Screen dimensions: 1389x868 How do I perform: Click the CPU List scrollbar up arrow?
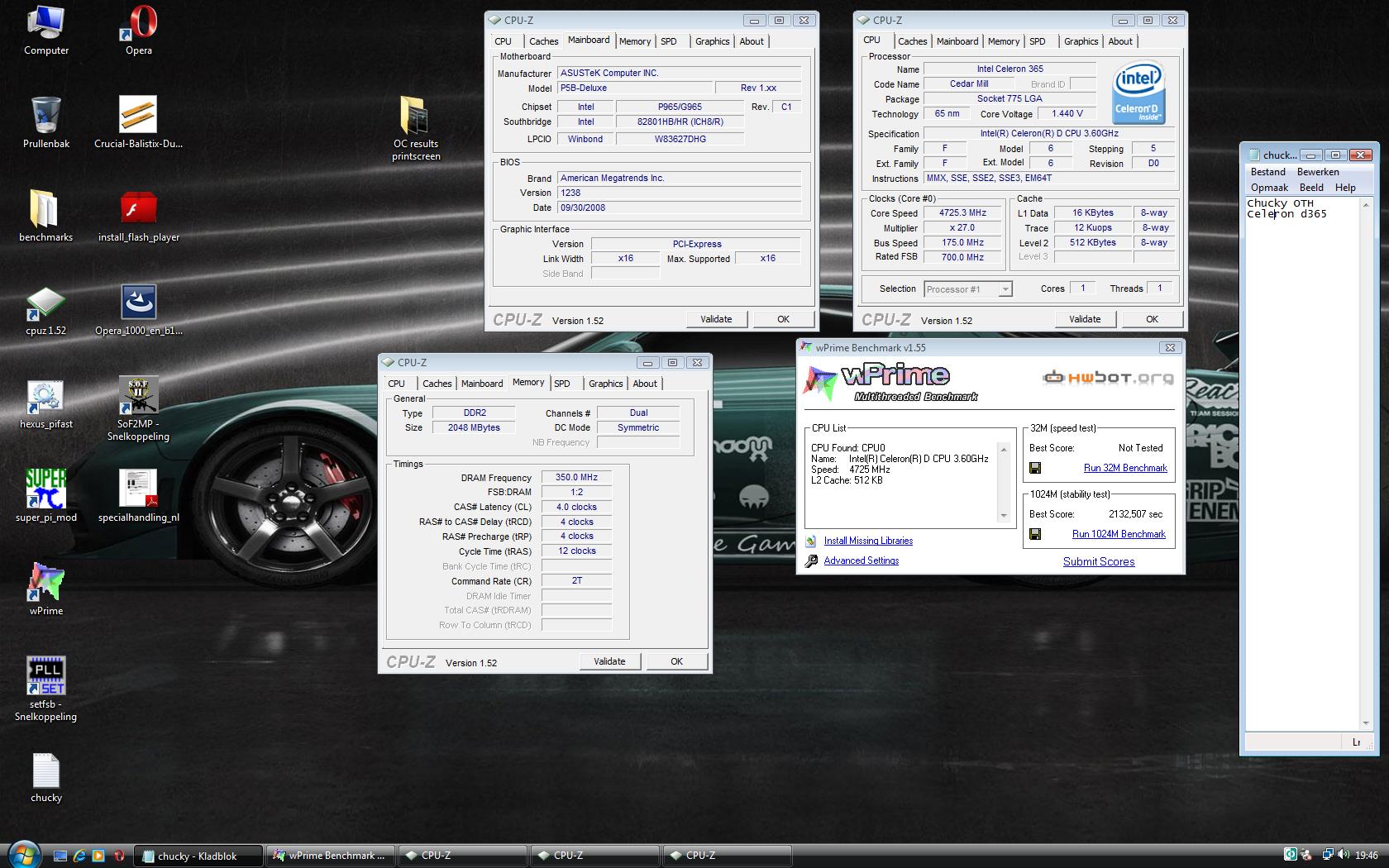coord(1004,450)
